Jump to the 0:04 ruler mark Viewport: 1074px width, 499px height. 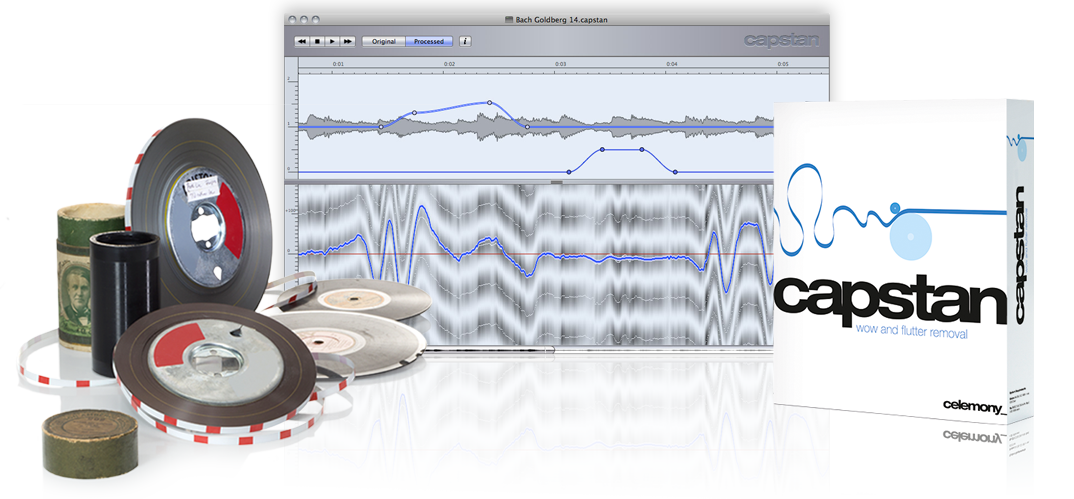pyautogui.click(x=672, y=64)
